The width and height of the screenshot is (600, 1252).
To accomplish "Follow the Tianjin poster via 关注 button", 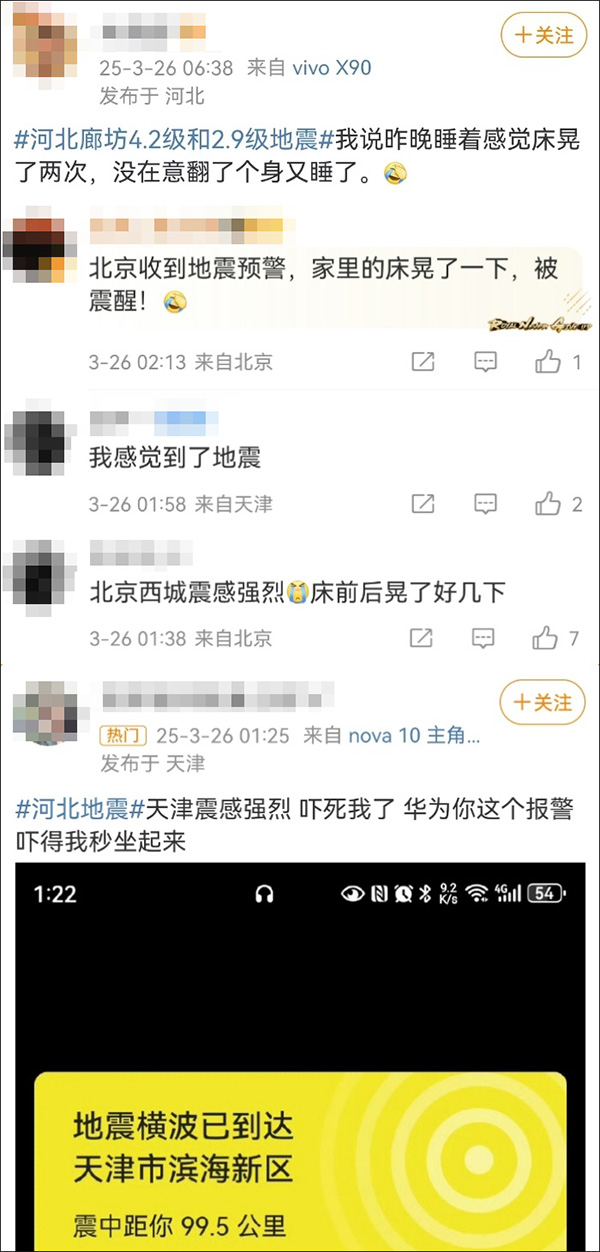I will 543,703.
